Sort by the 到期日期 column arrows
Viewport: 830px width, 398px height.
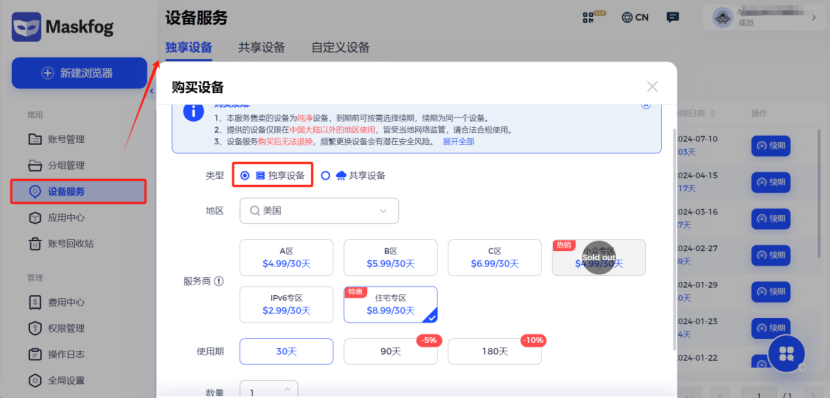[712, 114]
